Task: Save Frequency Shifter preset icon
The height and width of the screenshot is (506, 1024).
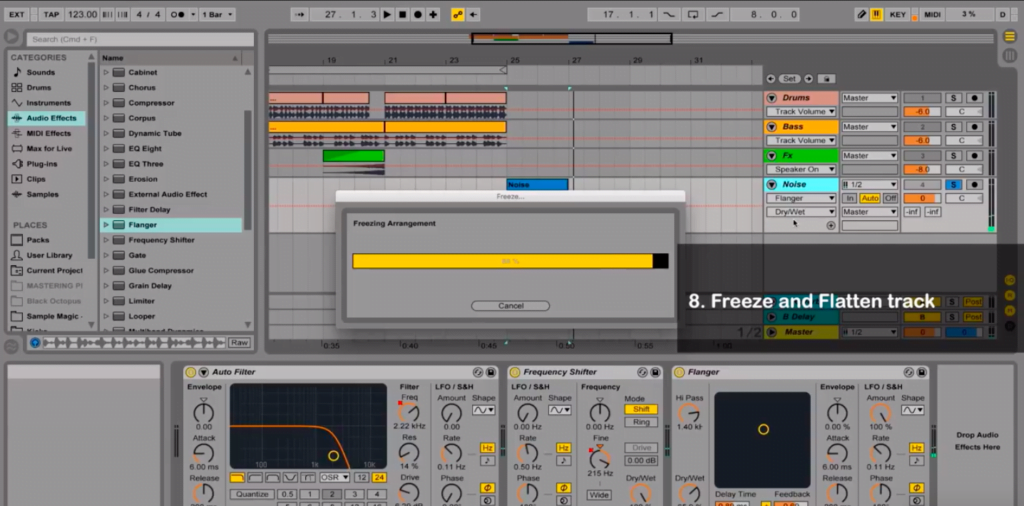Action: point(655,372)
